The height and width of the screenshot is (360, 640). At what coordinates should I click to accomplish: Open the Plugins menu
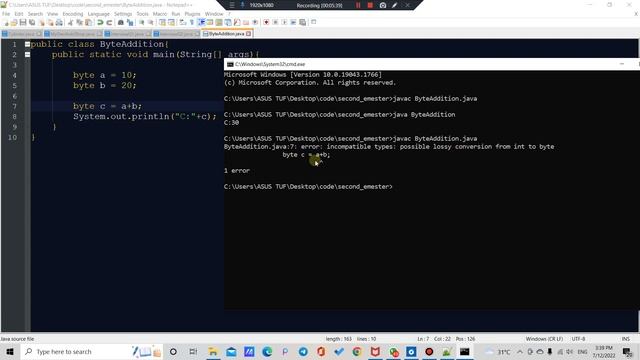192,14
